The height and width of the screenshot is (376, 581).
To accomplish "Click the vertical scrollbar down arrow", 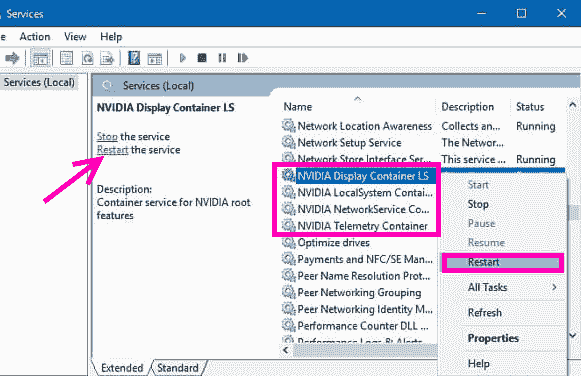I will (572, 336).
